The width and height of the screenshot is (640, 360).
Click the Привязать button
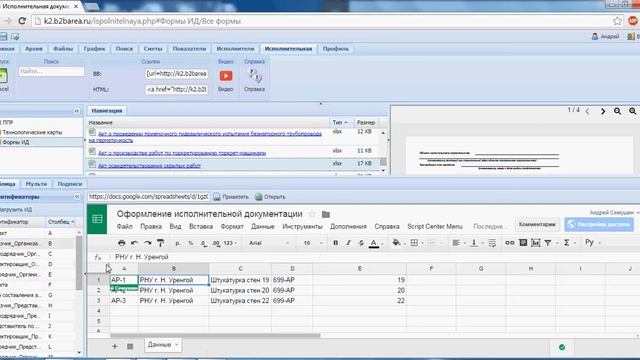click(231, 197)
